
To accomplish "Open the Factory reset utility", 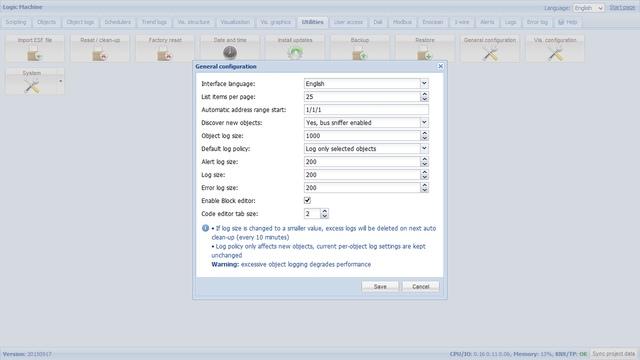I will click(x=165, y=48).
